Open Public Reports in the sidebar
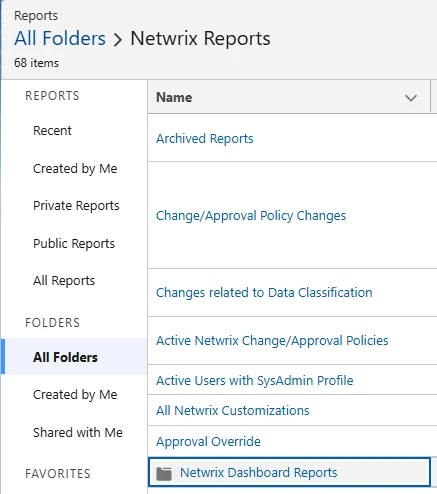This screenshot has height=494, width=437. click(74, 244)
